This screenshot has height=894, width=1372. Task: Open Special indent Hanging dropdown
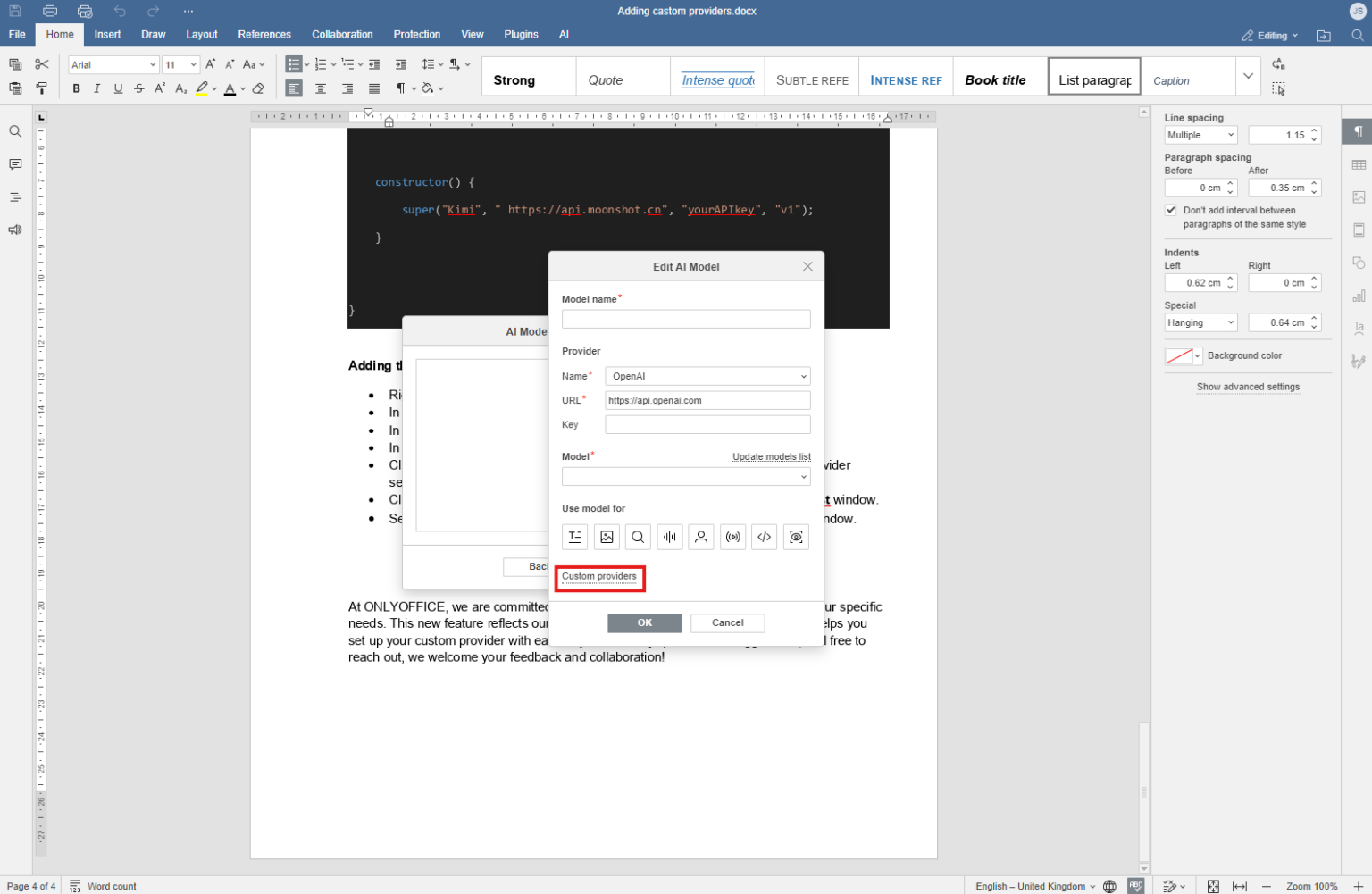(x=1200, y=322)
